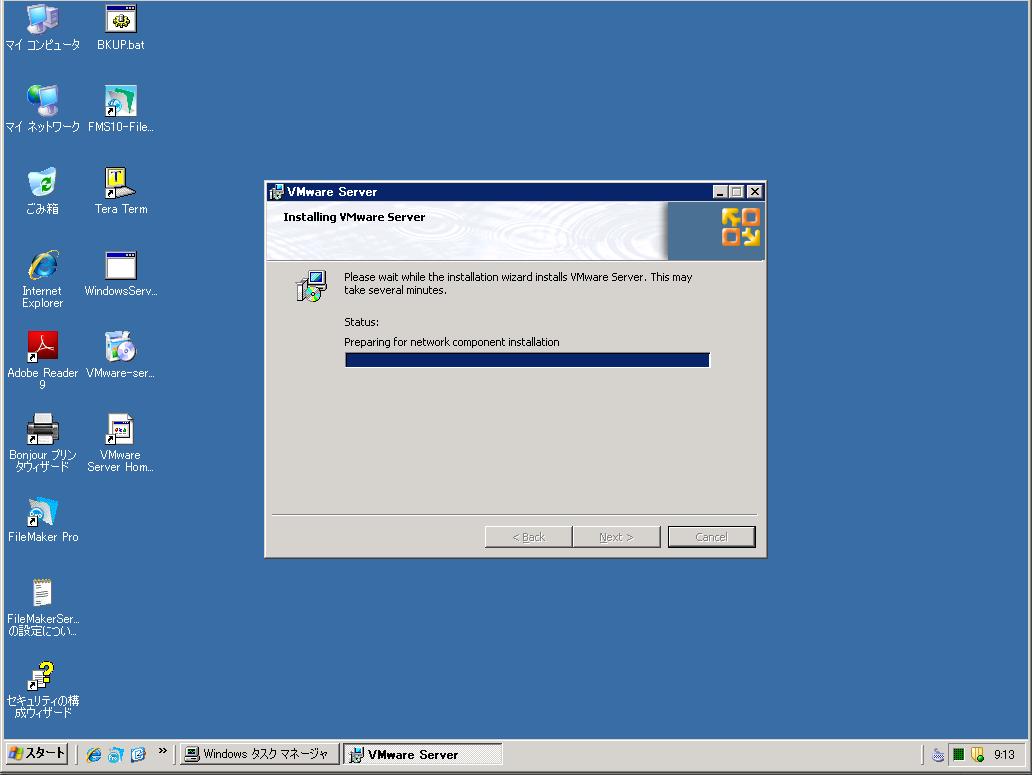The height and width of the screenshot is (775, 1032).
Task: Click the installation progress bar
Action: pos(527,360)
